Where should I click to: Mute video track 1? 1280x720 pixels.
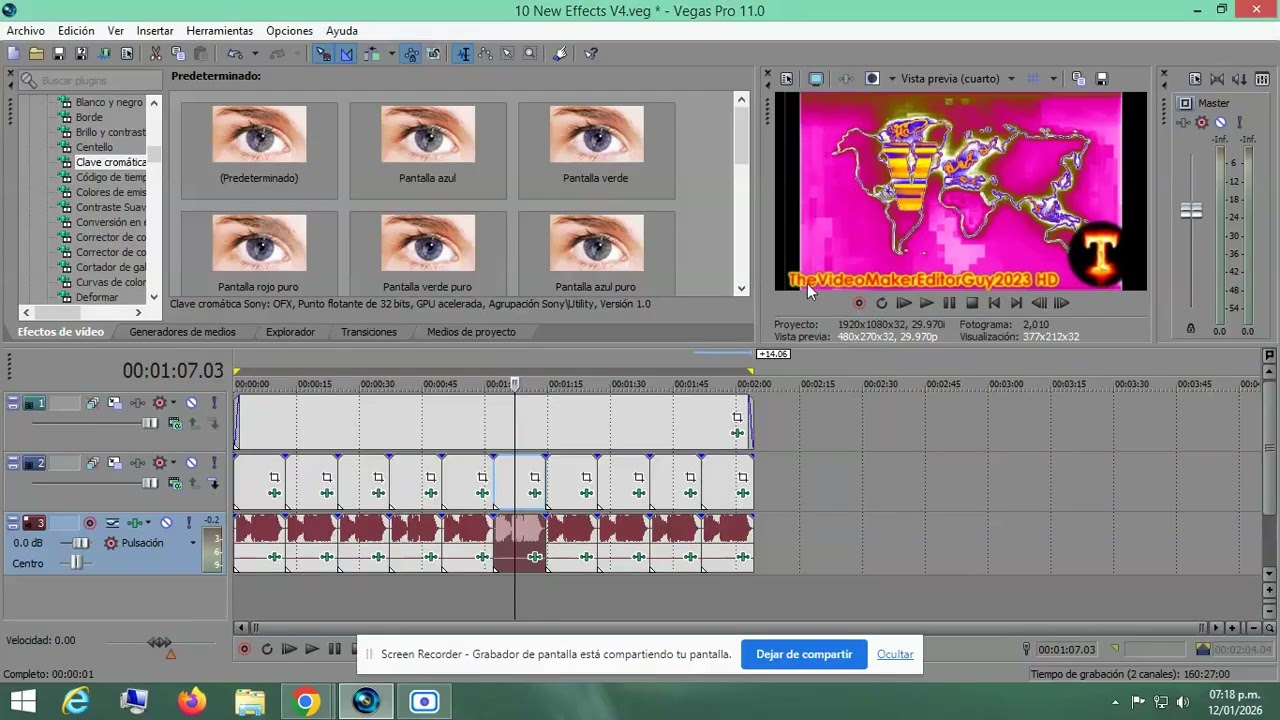pyautogui.click(x=191, y=403)
